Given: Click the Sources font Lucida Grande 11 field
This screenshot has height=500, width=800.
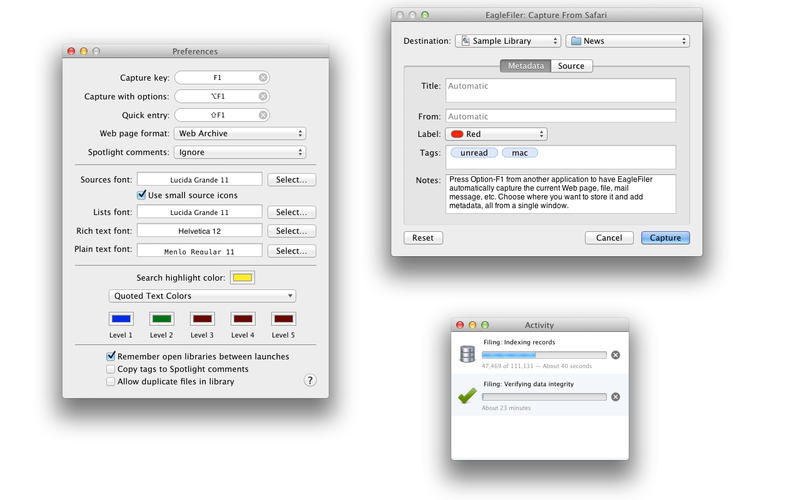Looking at the screenshot, I should (199, 180).
